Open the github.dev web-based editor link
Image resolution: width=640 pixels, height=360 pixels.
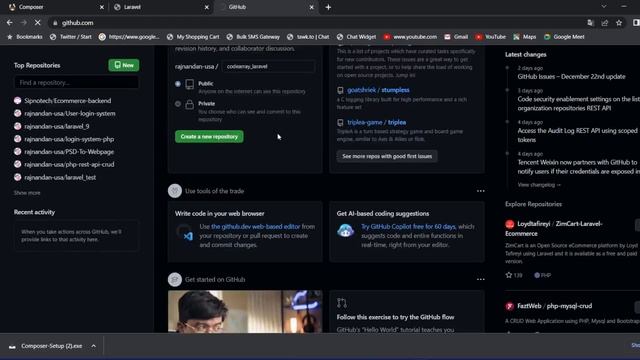coord(256,227)
